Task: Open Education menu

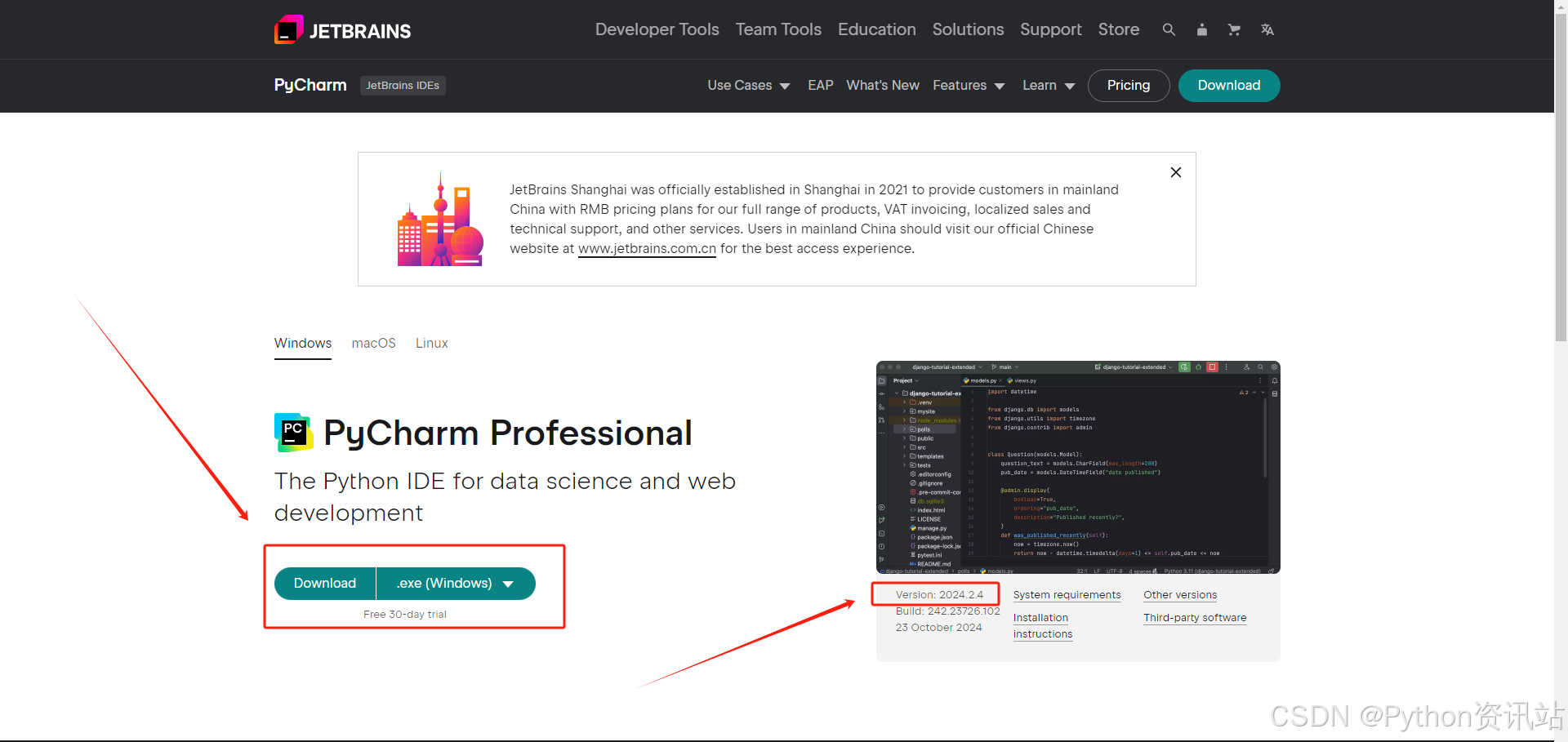Action: [877, 29]
